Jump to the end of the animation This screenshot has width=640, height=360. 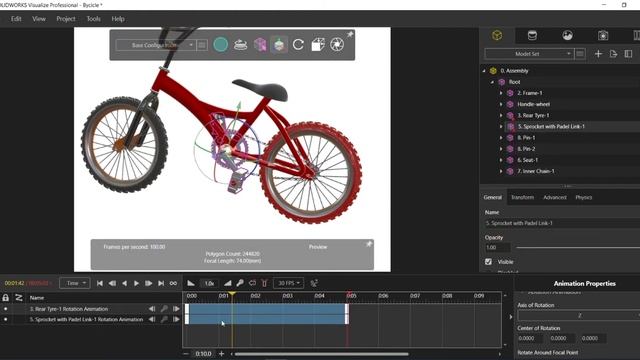[x=161, y=283]
